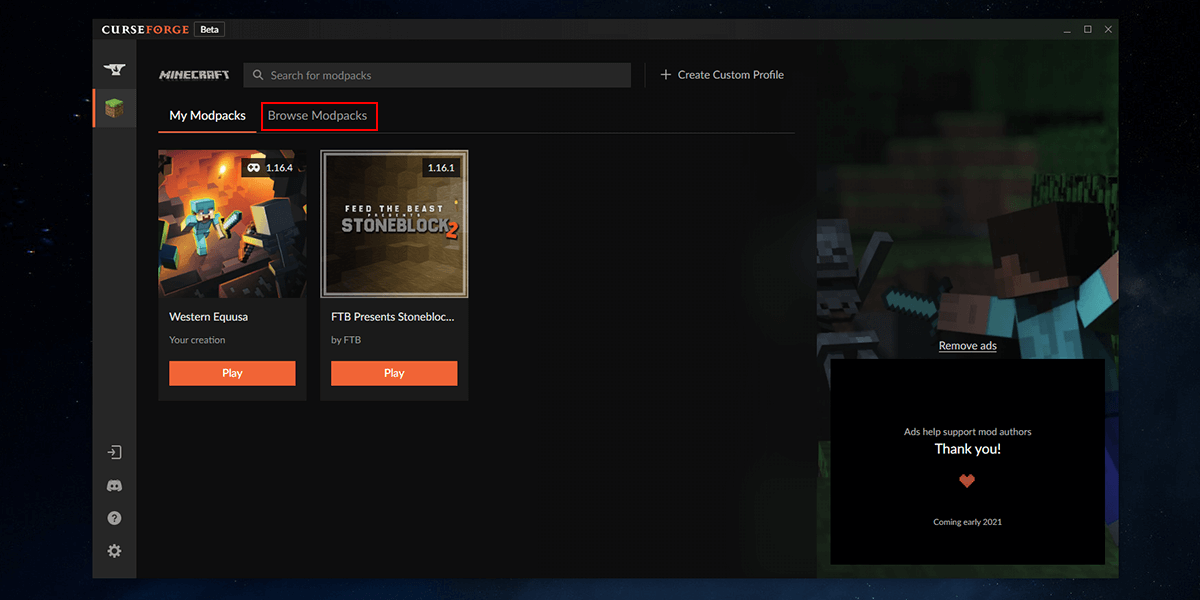Select the My Modpacks tab
1200x600 pixels.
[x=206, y=115]
